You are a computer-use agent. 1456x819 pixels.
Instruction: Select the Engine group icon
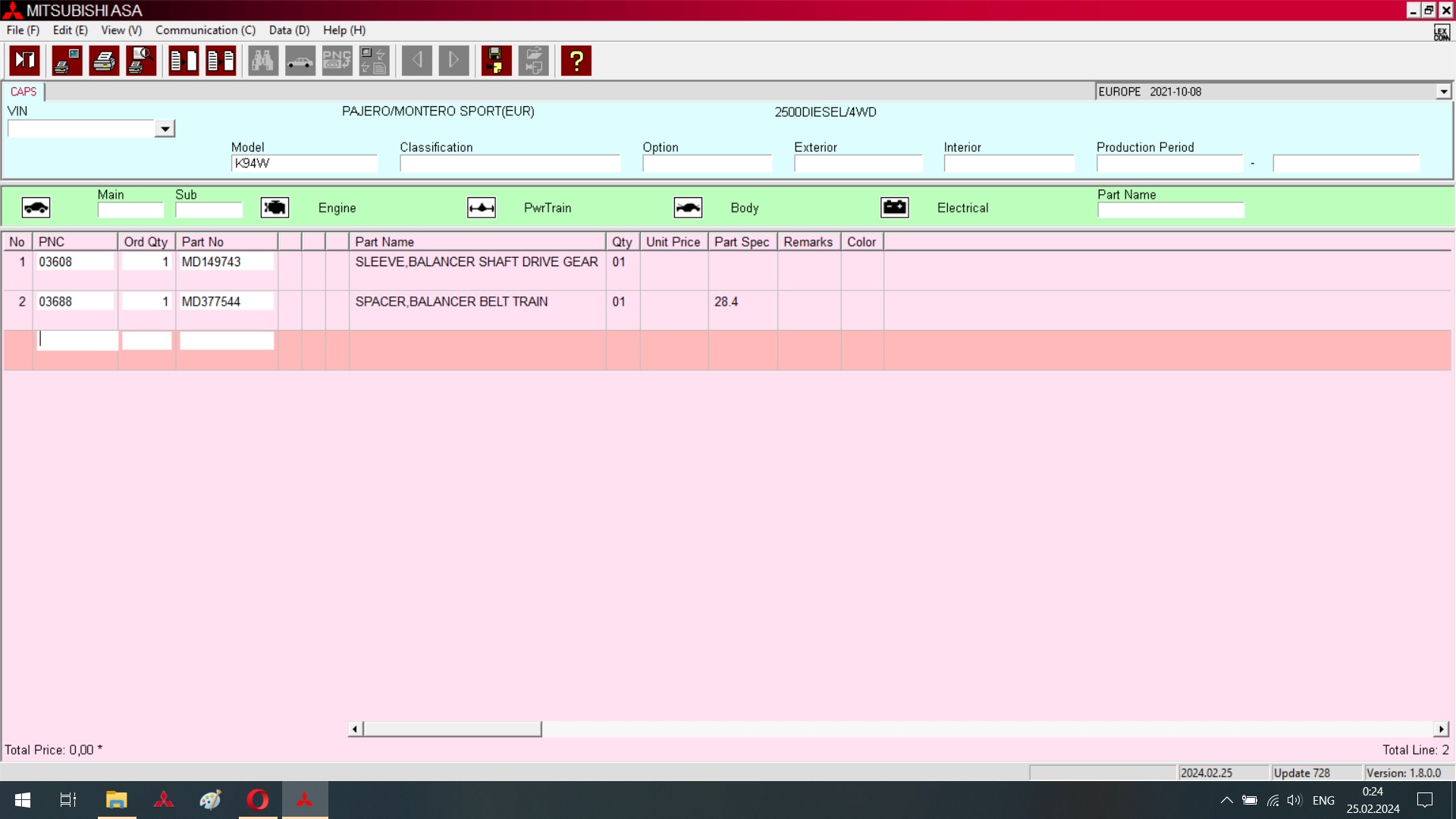275,208
